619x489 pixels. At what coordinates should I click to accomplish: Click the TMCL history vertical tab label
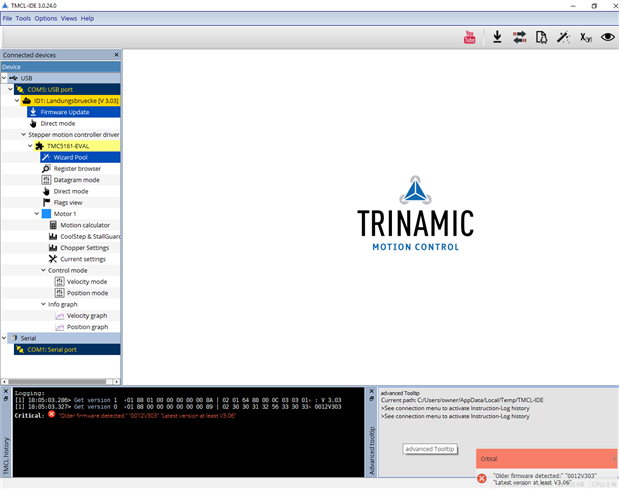click(6, 455)
